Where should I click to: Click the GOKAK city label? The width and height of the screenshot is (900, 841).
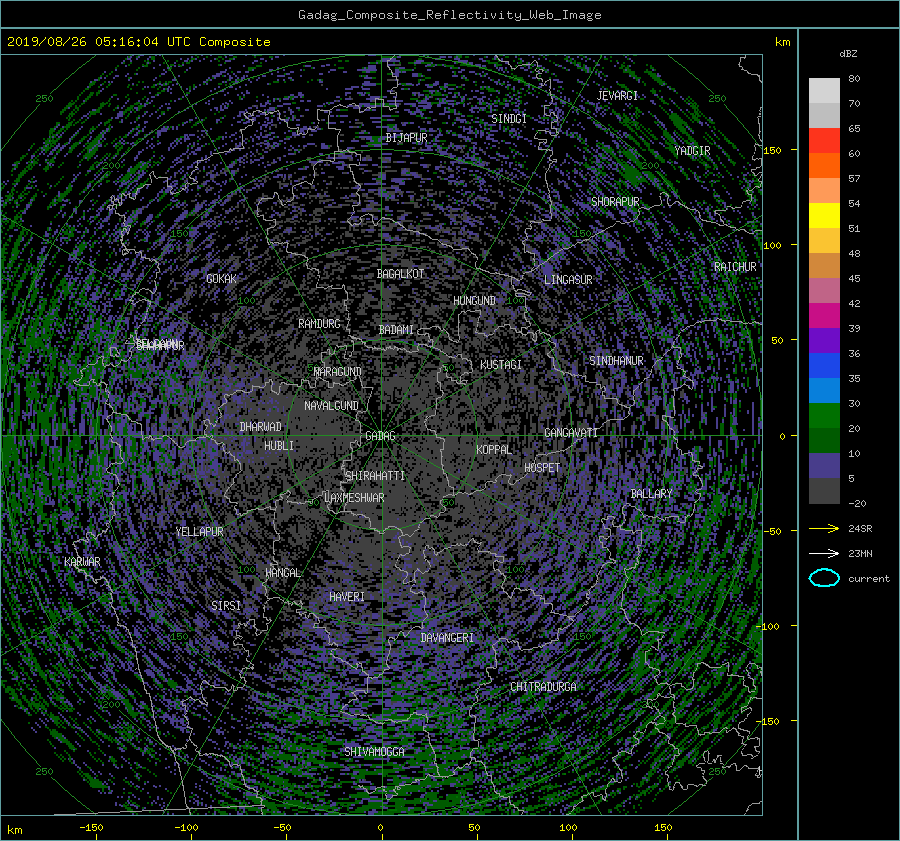coord(222,278)
